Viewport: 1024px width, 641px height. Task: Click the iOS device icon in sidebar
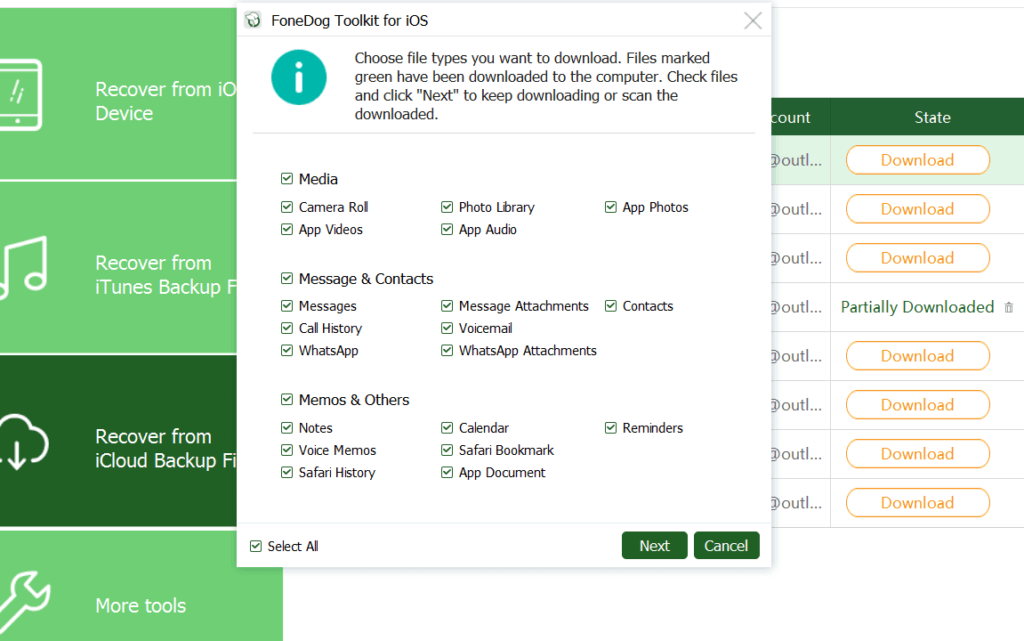(x=21, y=95)
